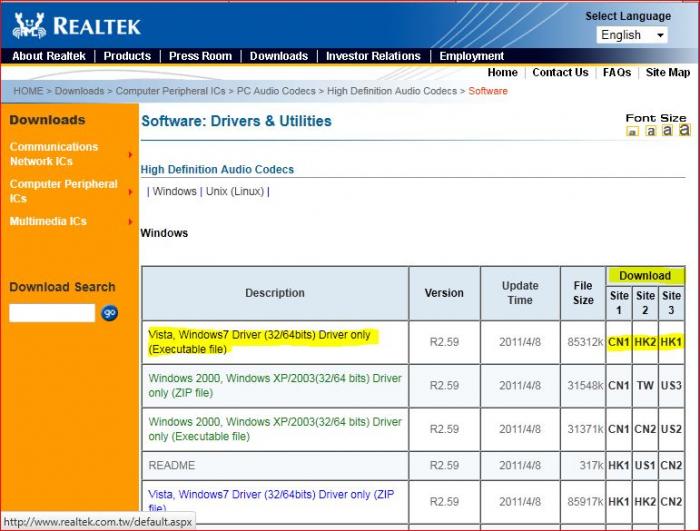Select the smallest font size icon

632,131
